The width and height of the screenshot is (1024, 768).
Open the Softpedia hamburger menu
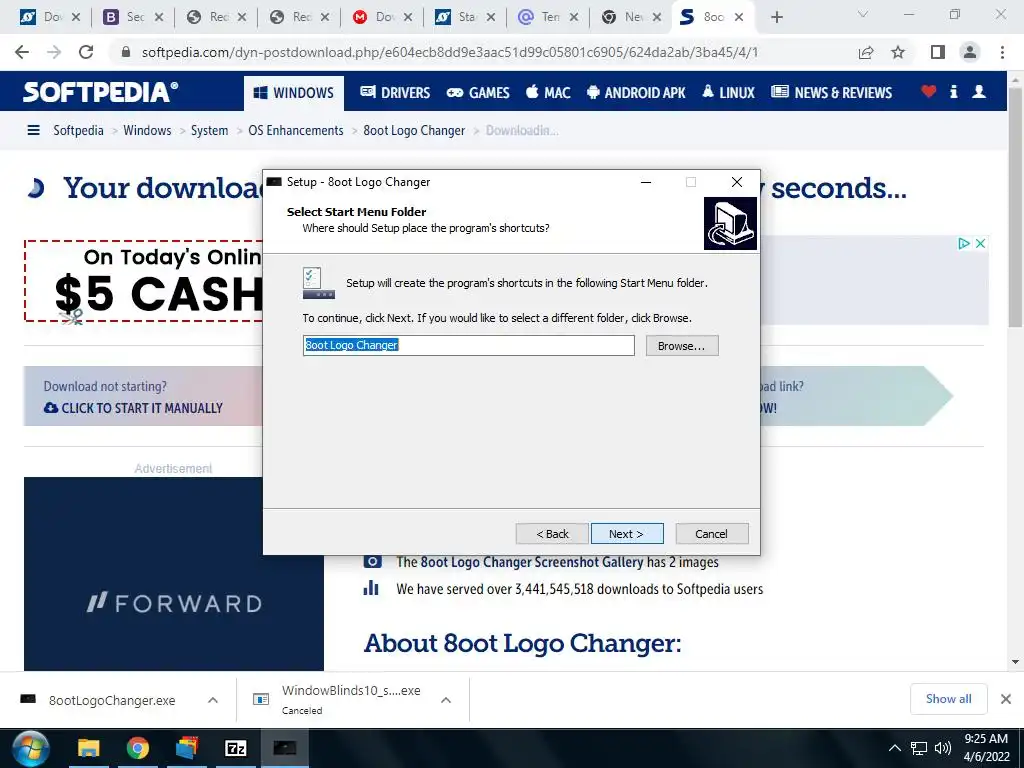click(x=33, y=131)
